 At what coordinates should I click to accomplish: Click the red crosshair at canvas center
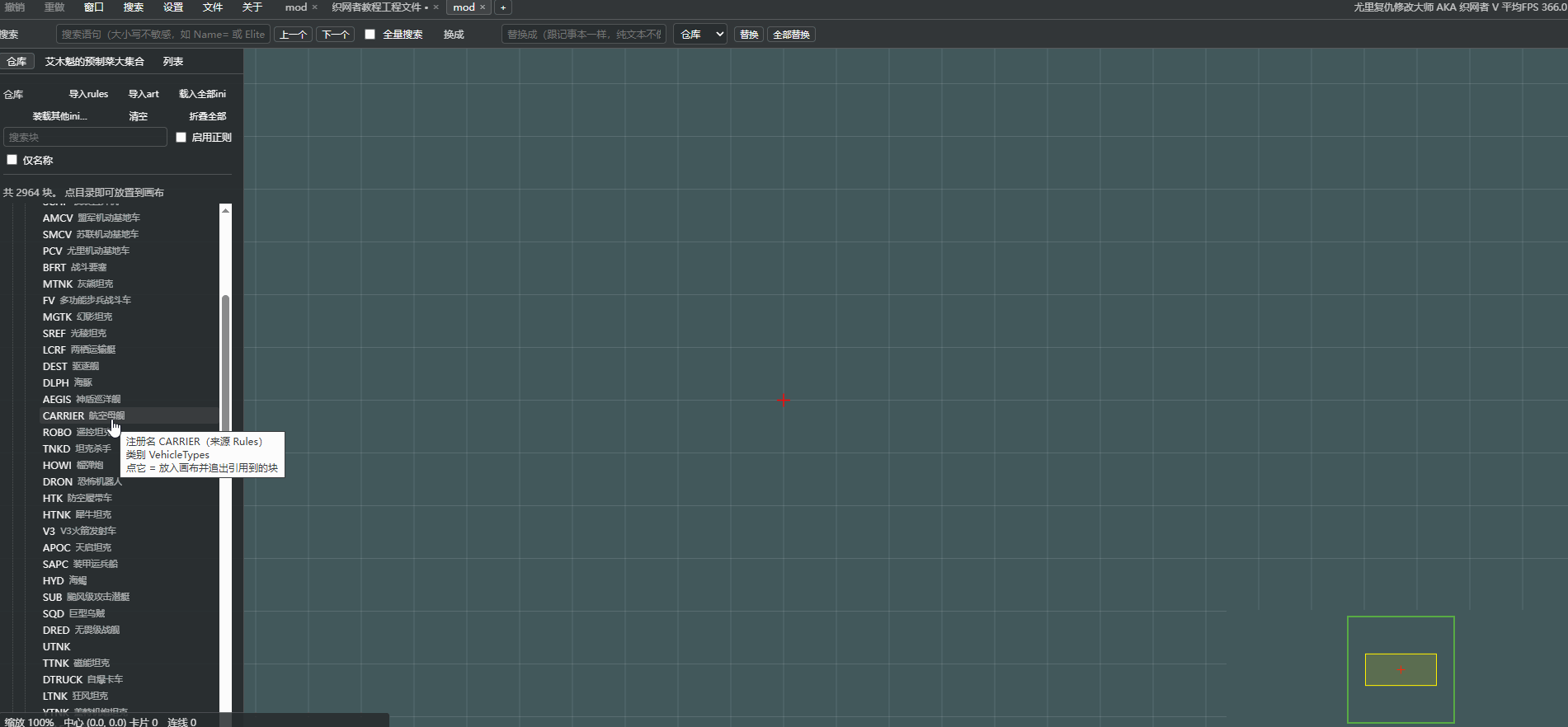point(784,401)
